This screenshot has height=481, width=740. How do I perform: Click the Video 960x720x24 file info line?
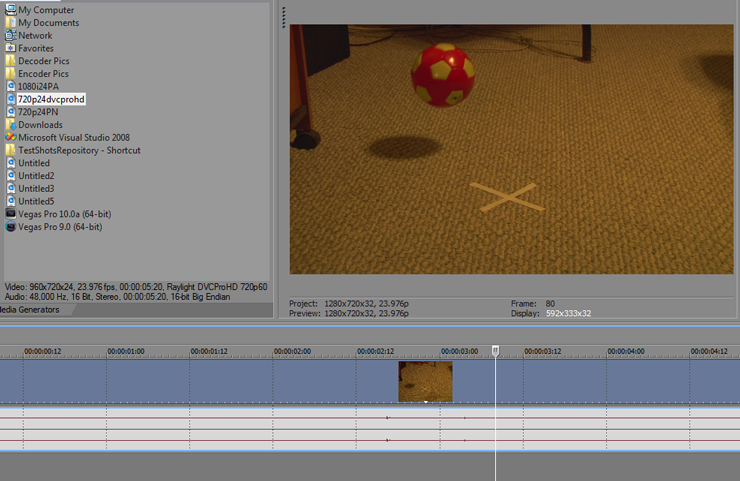pyautogui.click(x=136, y=287)
